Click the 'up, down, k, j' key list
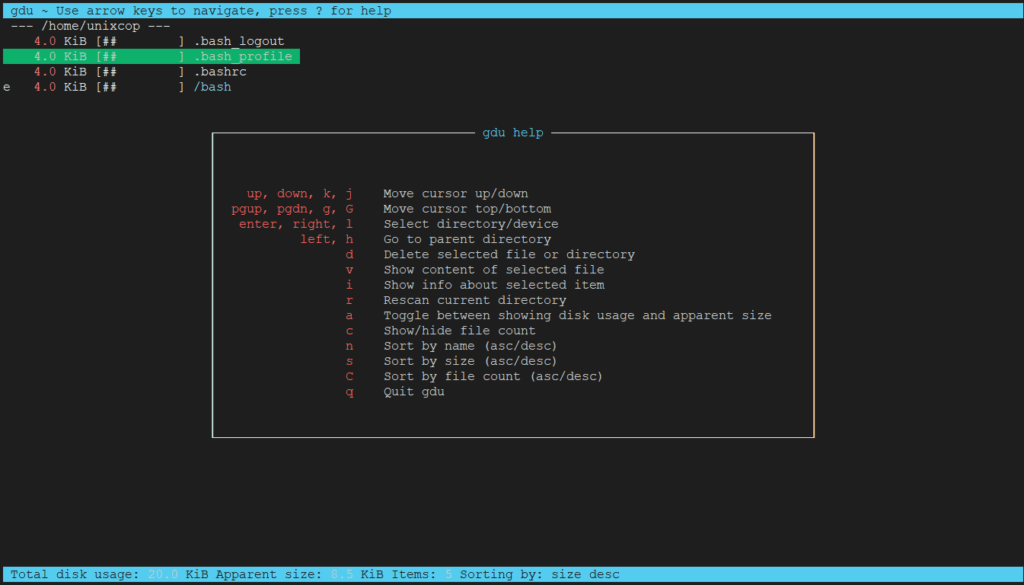This screenshot has height=585, width=1024. 300,194
